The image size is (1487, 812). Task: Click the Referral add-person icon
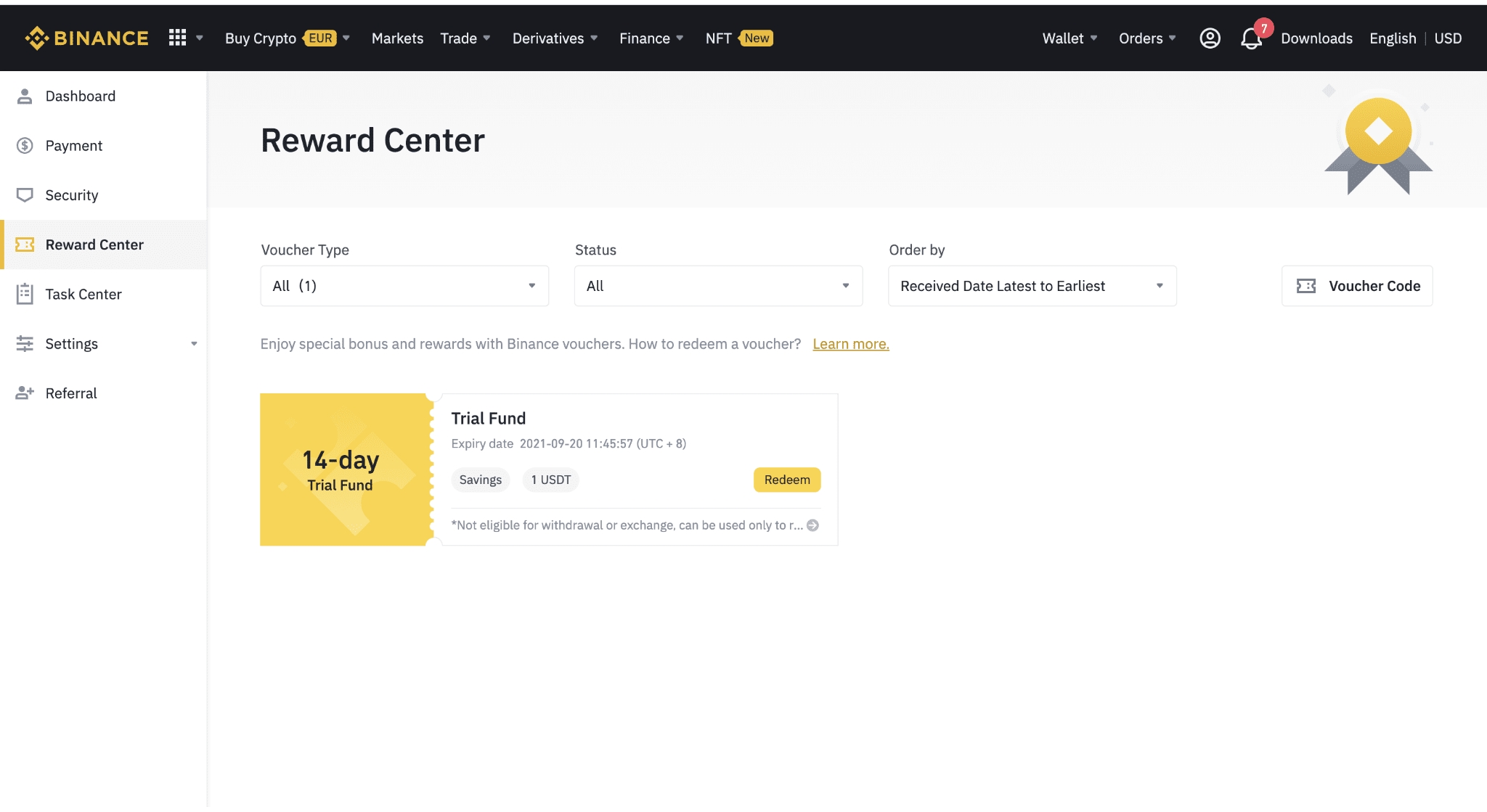25,393
